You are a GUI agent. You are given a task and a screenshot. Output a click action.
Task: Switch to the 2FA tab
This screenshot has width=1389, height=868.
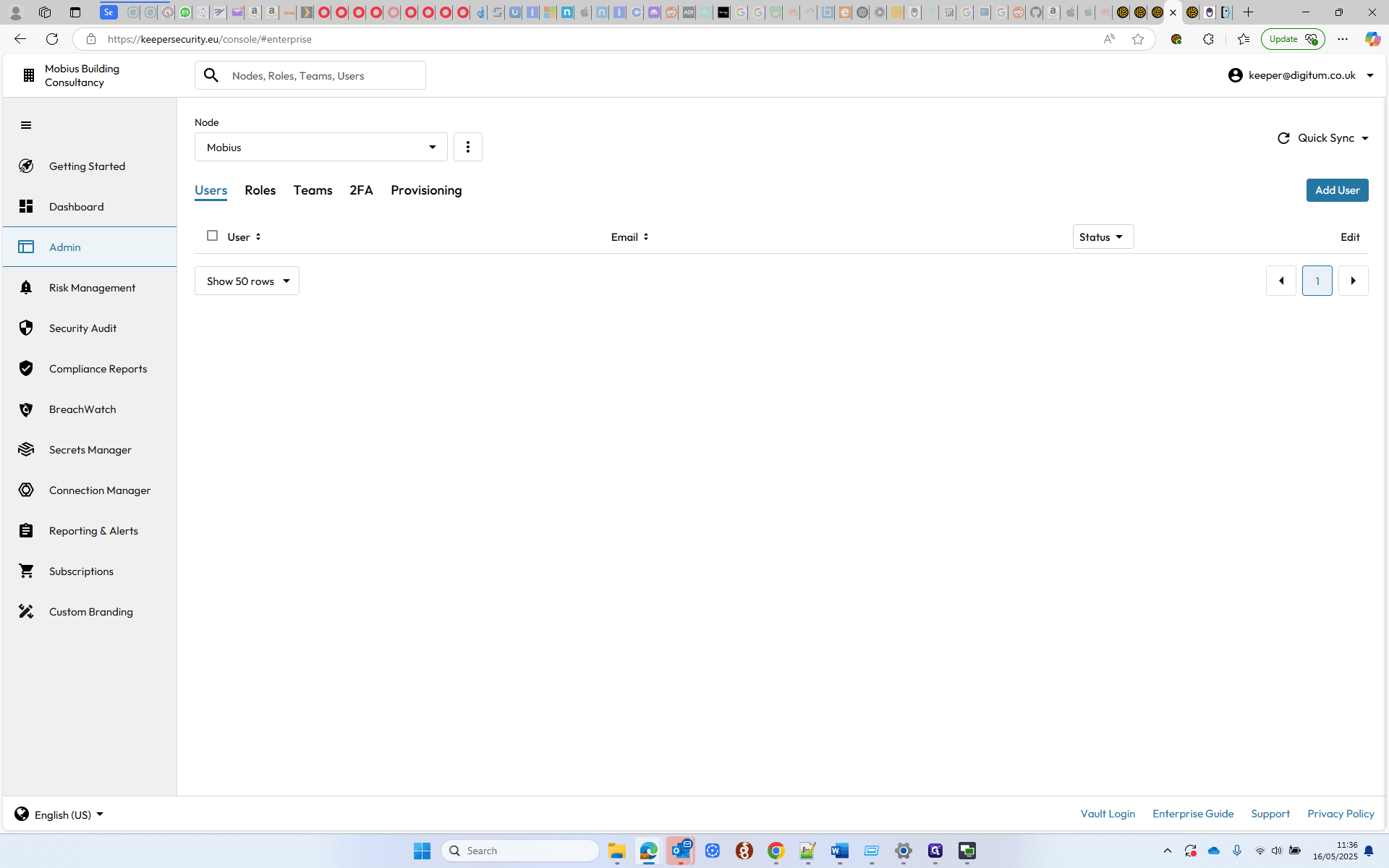click(361, 190)
